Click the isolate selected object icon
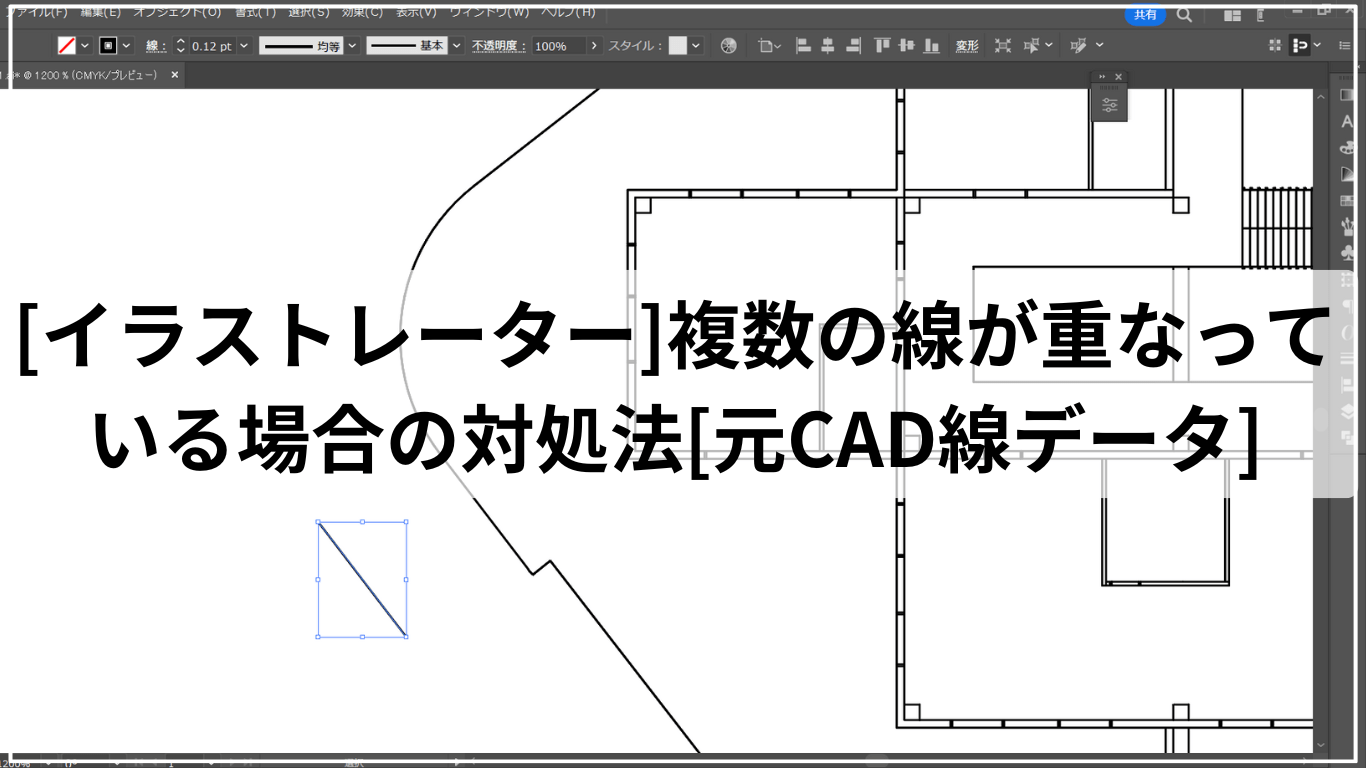Screen dimensions: 1366x768 point(1003,46)
